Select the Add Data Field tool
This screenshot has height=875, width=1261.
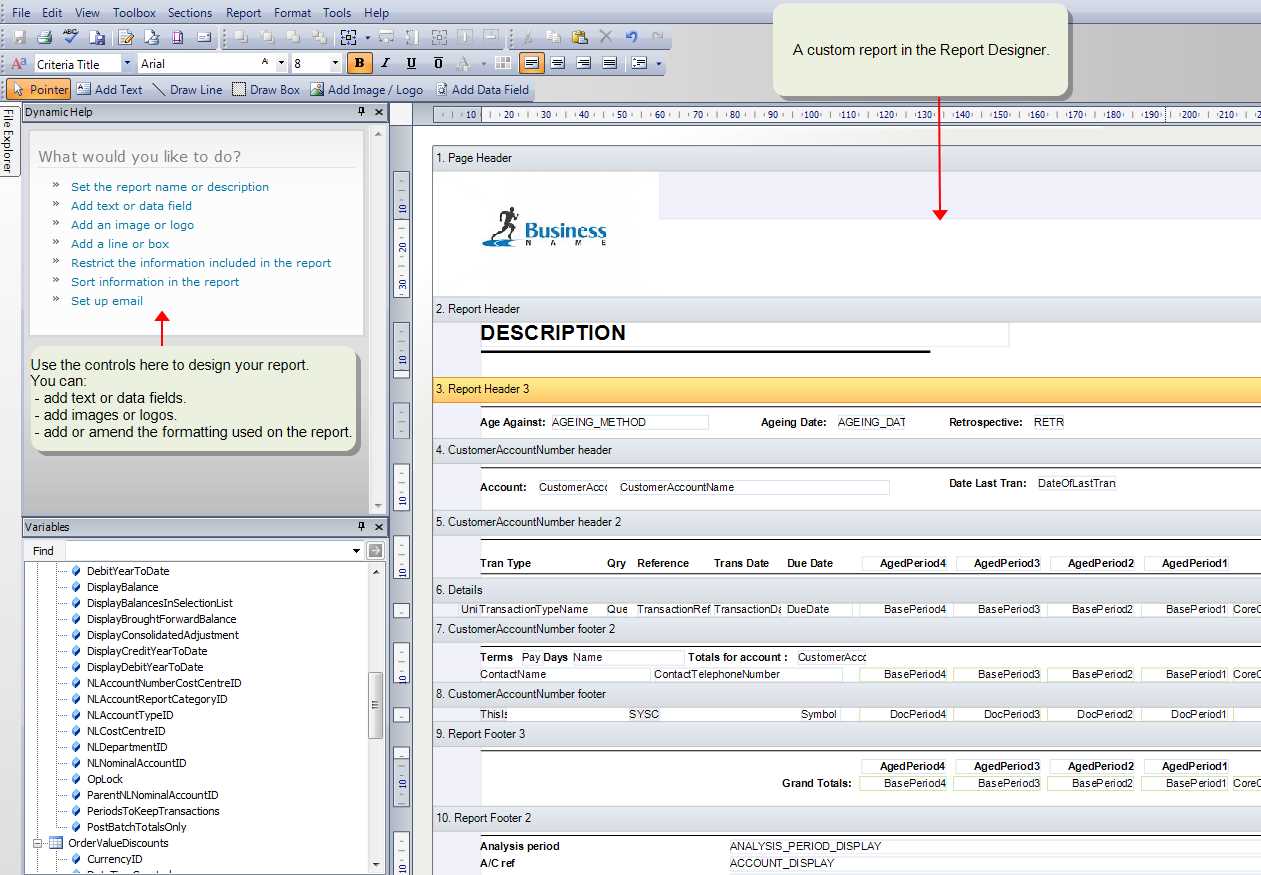click(482, 89)
